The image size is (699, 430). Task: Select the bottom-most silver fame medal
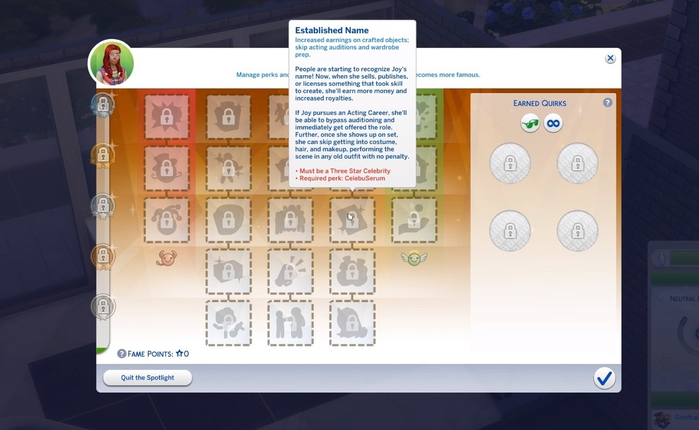(x=103, y=307)
